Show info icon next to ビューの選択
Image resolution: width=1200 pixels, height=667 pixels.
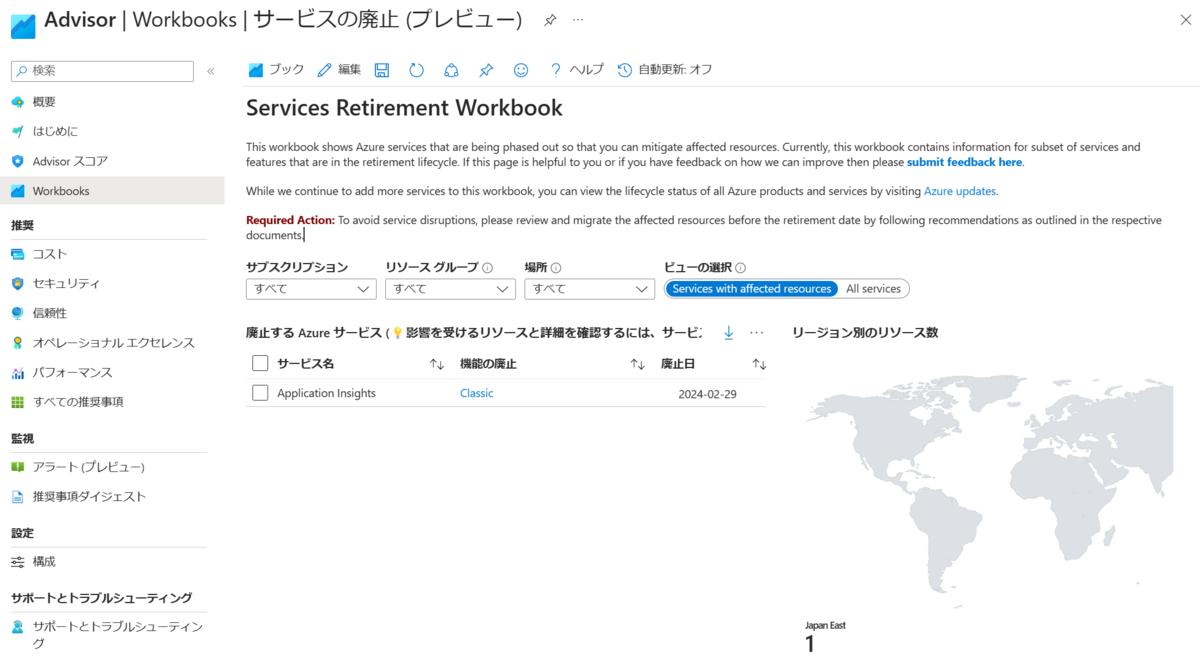(x=741, y=268)
